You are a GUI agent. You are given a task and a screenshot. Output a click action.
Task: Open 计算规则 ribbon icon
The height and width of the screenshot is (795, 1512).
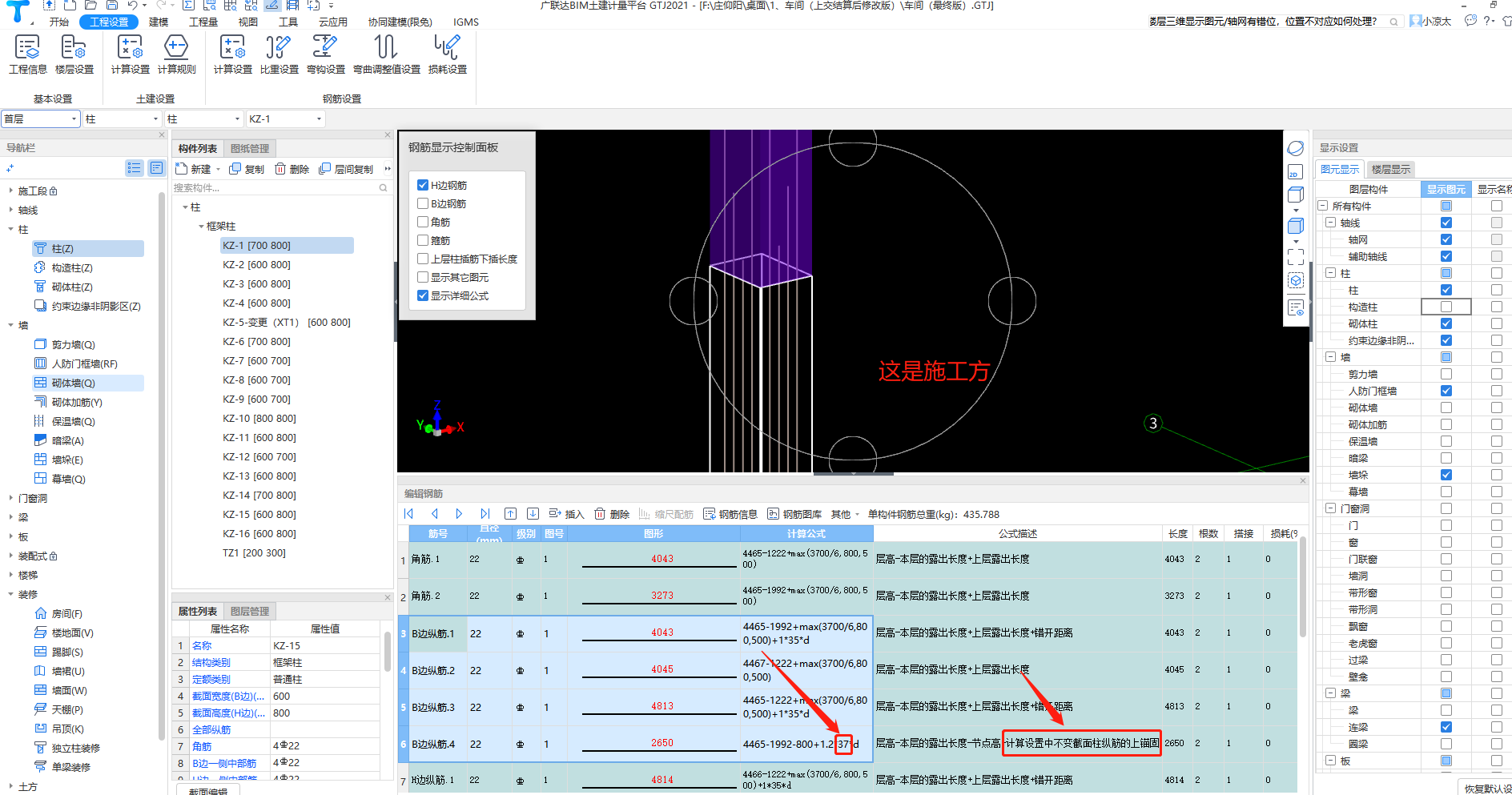click(177, 54)
